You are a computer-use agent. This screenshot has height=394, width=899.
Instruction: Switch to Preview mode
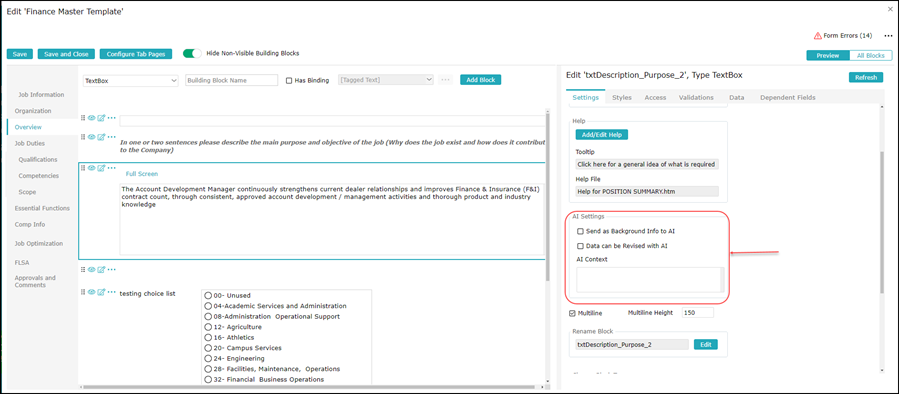pyautogui.click(x=827, y=56)
